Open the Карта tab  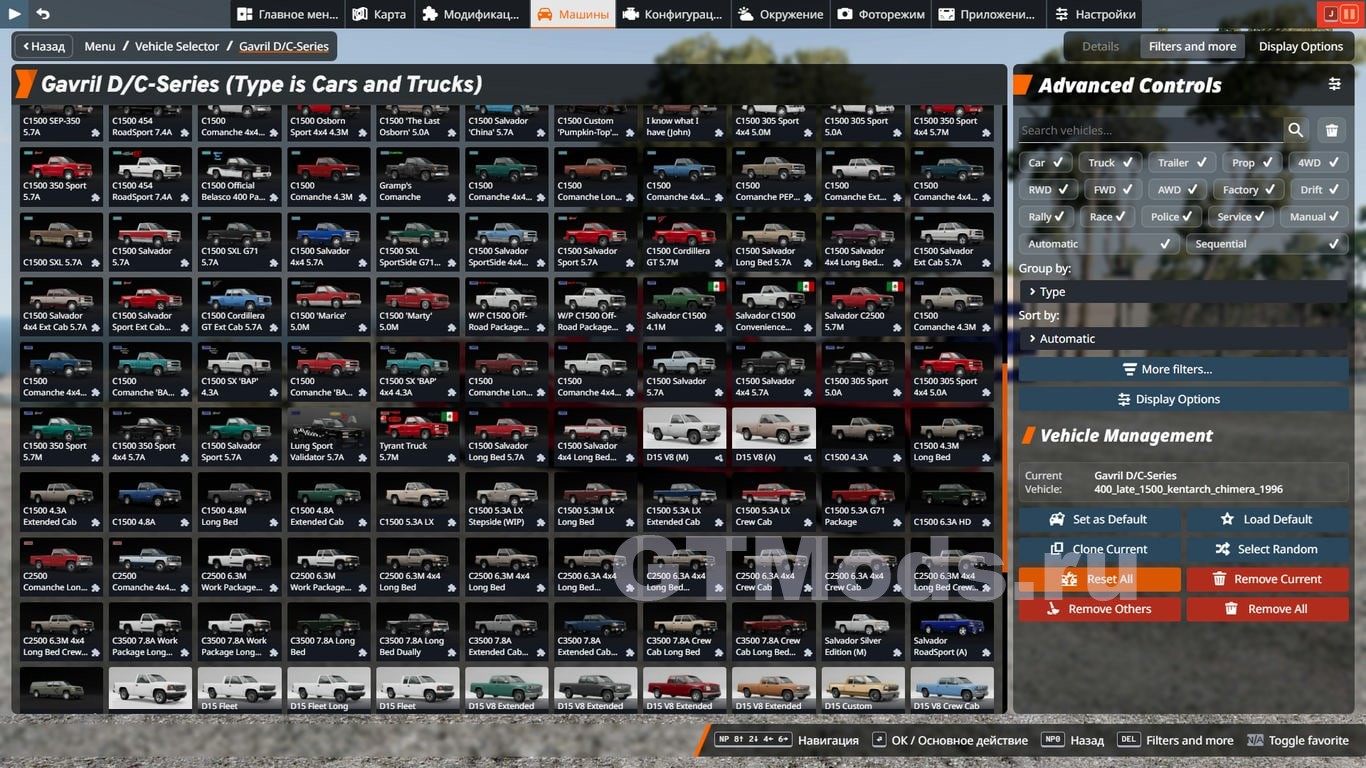[x=379, y=14]
